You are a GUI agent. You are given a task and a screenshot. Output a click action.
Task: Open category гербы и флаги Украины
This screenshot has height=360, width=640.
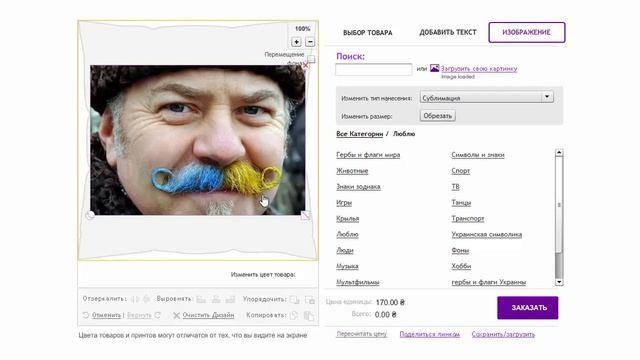tap(489, 282)
